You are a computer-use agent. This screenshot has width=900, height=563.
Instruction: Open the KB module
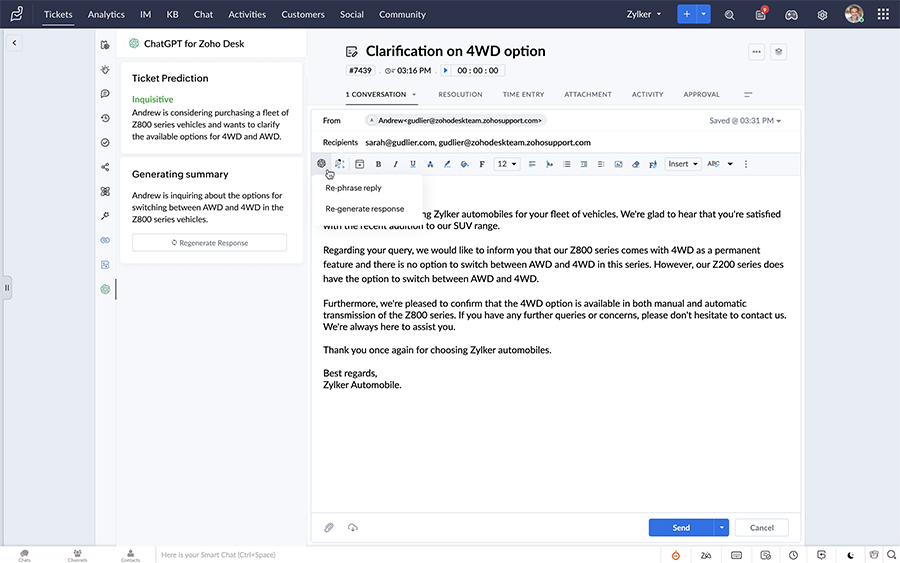(172, 14)
